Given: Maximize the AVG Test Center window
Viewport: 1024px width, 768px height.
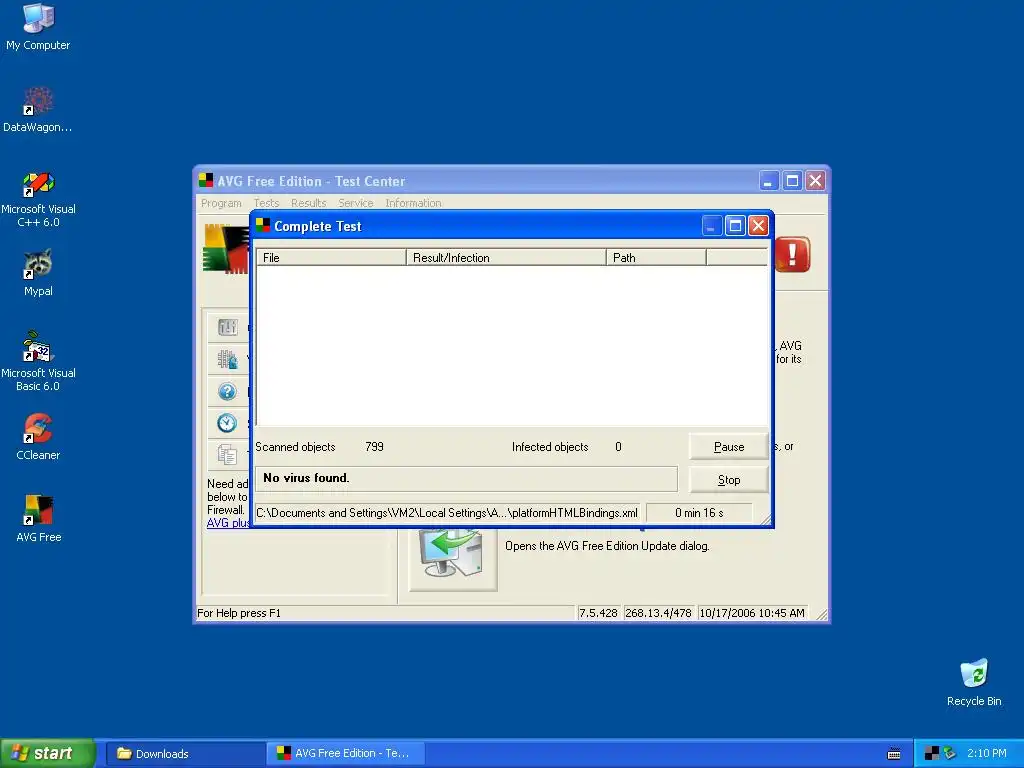Looking at the screenshot, I should pos(792,181).
